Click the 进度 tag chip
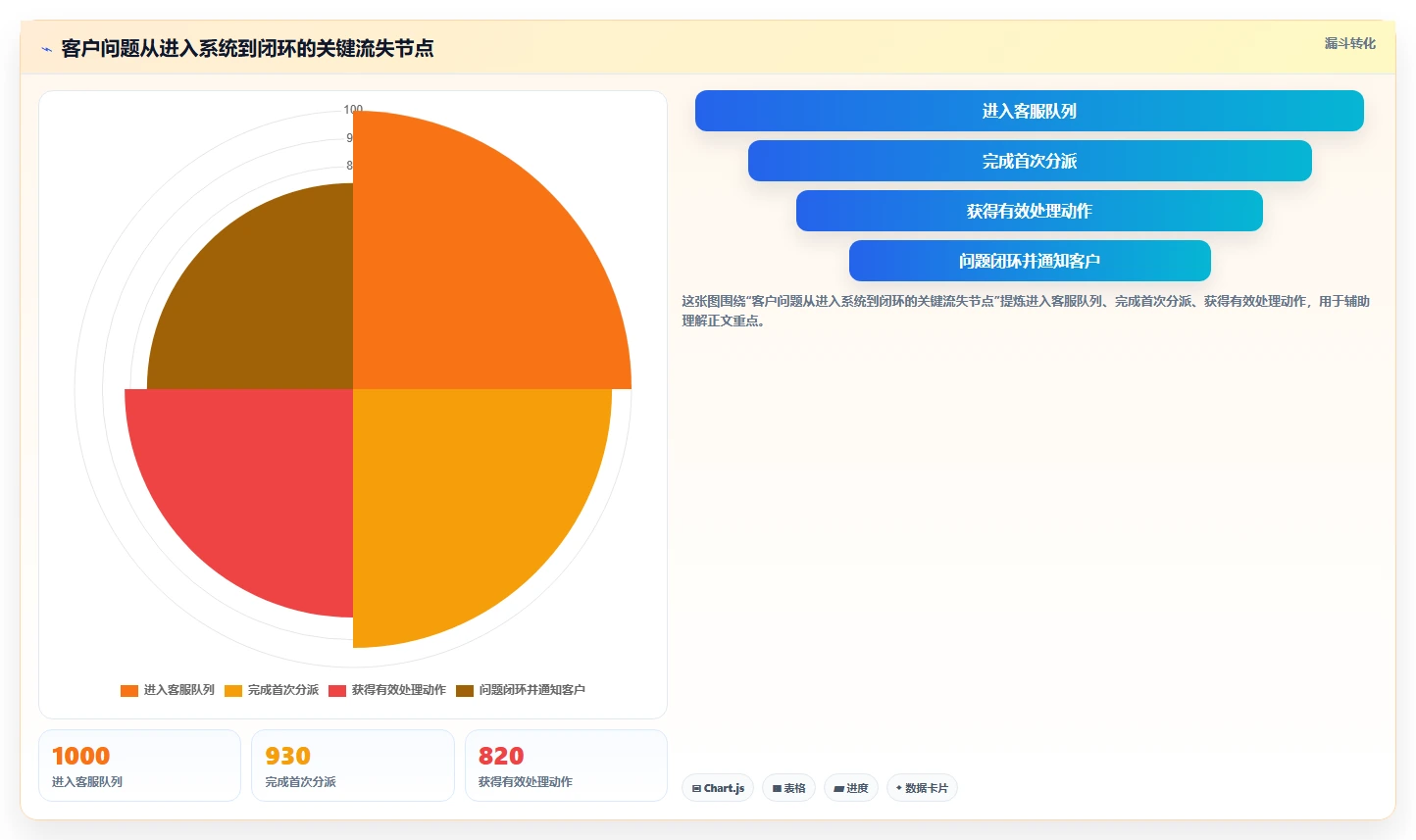The image size is (1416, 840). pos(851,788)
